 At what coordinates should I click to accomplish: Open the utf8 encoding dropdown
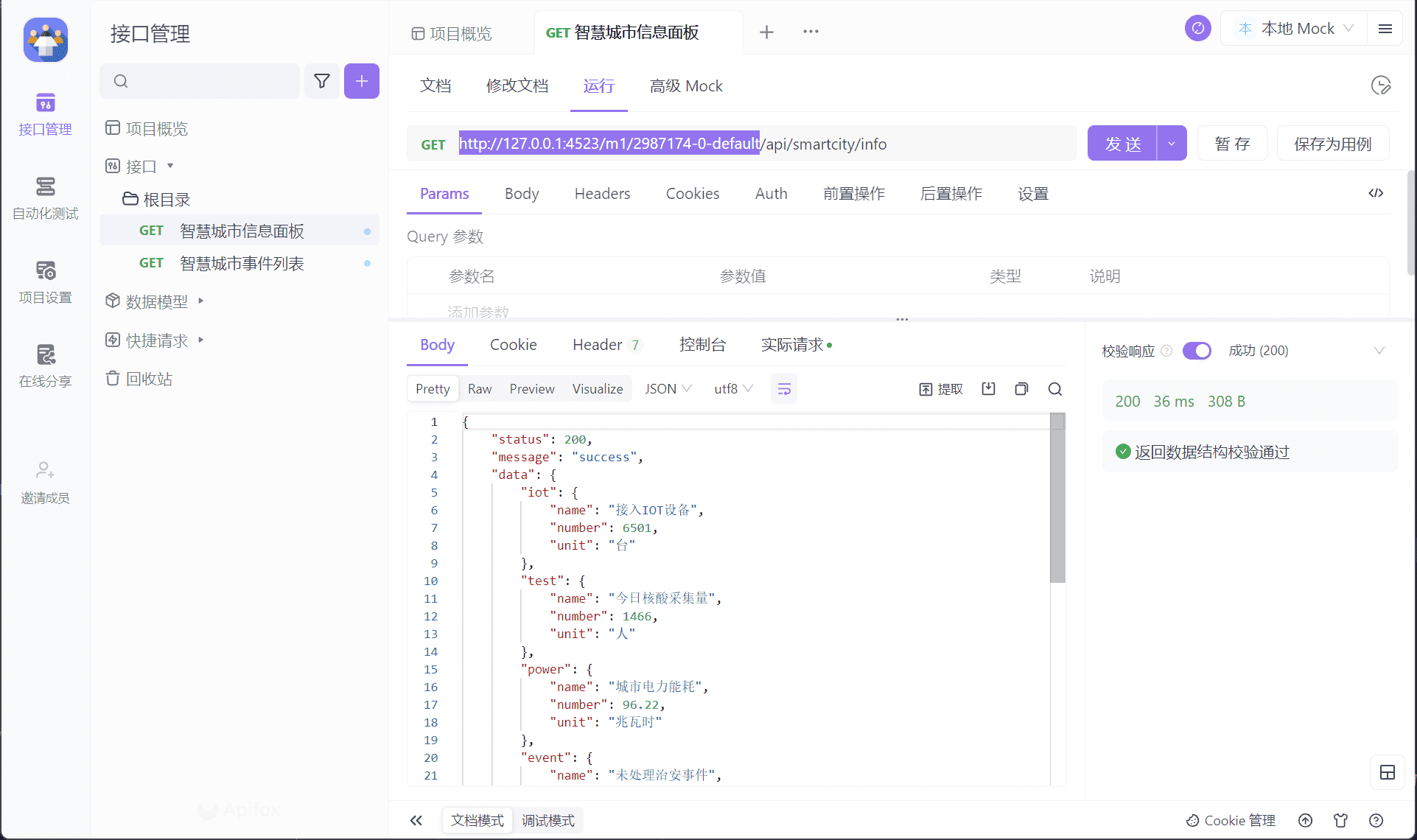tap(733, 389)
